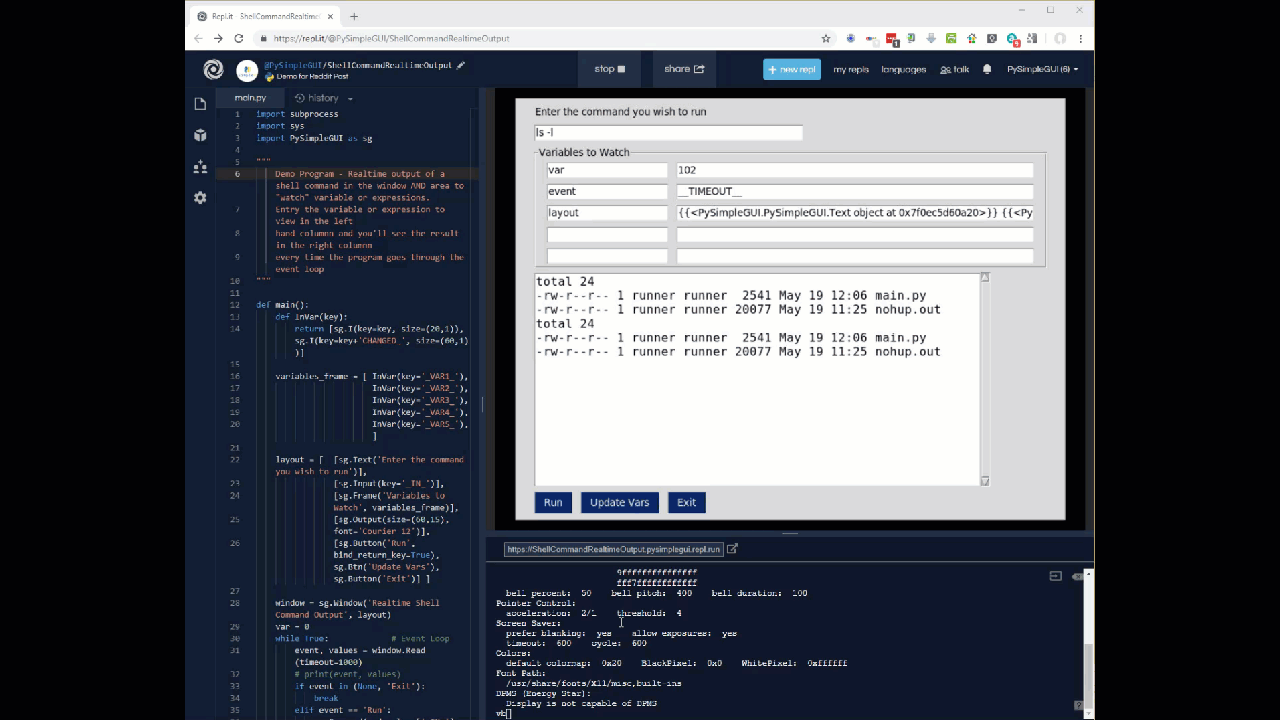Click the red extension icon with the badge
Screen dimensions: 1280x720
(892, 39)
